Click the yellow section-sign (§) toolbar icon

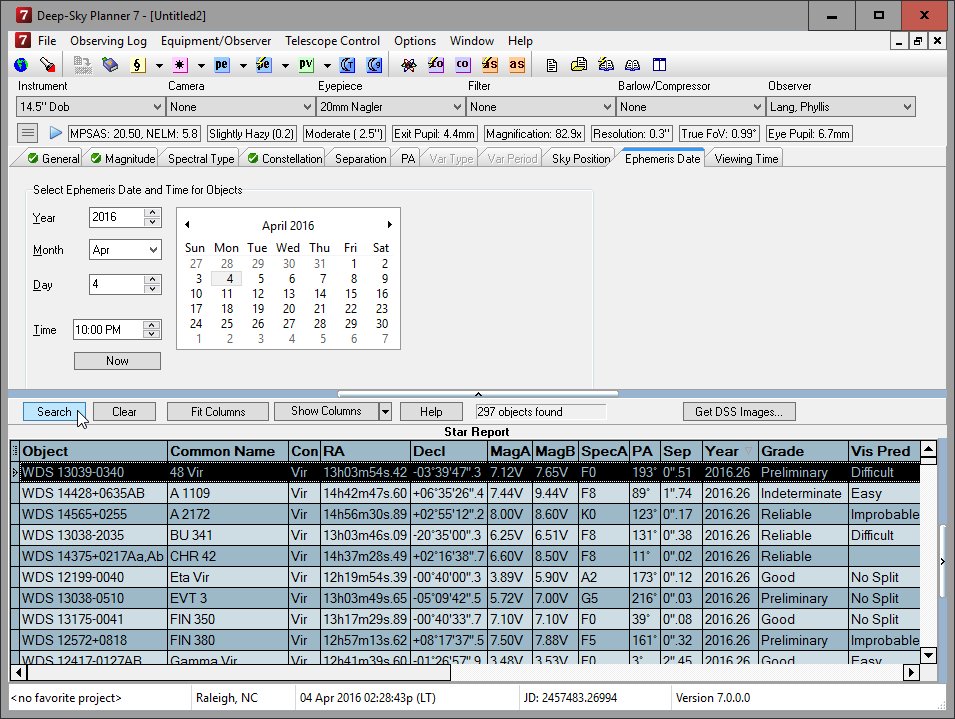click(139, 65)
